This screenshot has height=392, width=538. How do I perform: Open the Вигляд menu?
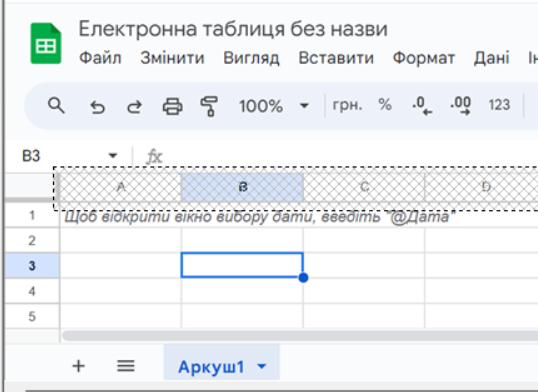pos(251,58)
